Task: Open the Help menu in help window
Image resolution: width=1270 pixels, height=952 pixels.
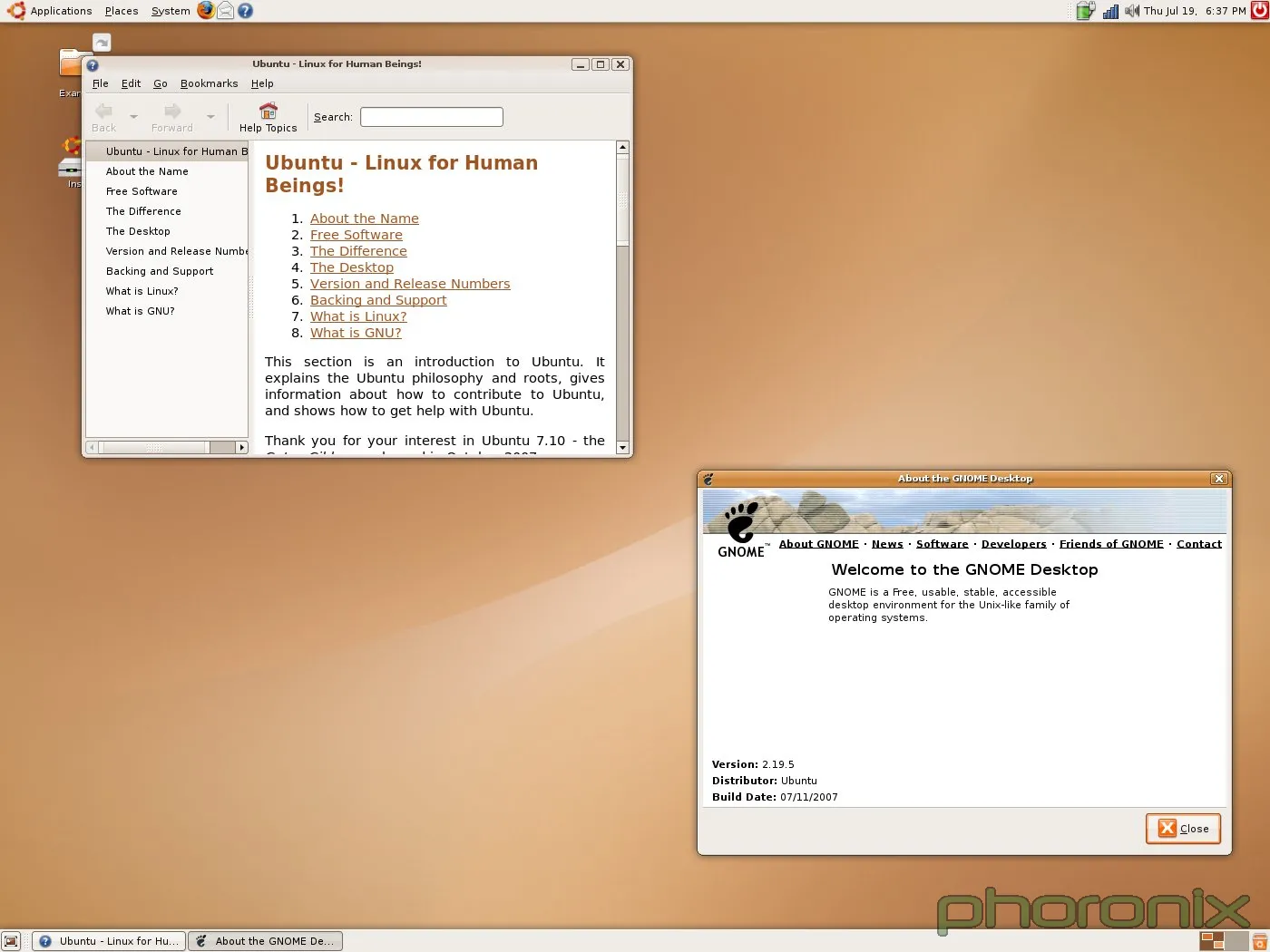Action: pyautogui.click(x=262, y=83)
